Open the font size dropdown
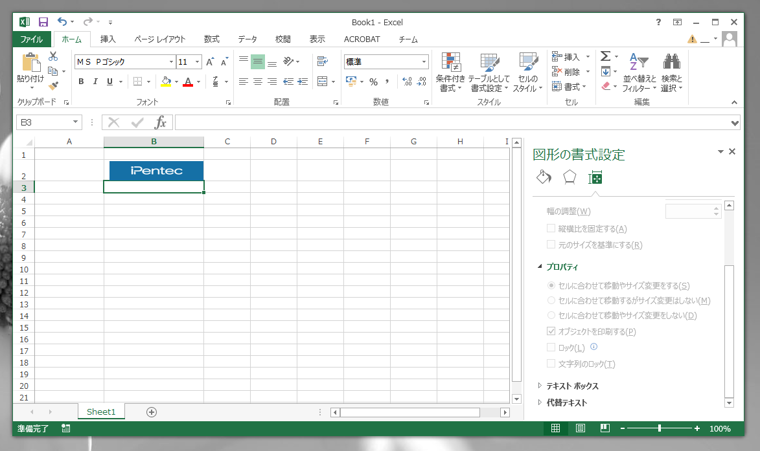Screen dimensions: 760x451 (x=197, y=62)
